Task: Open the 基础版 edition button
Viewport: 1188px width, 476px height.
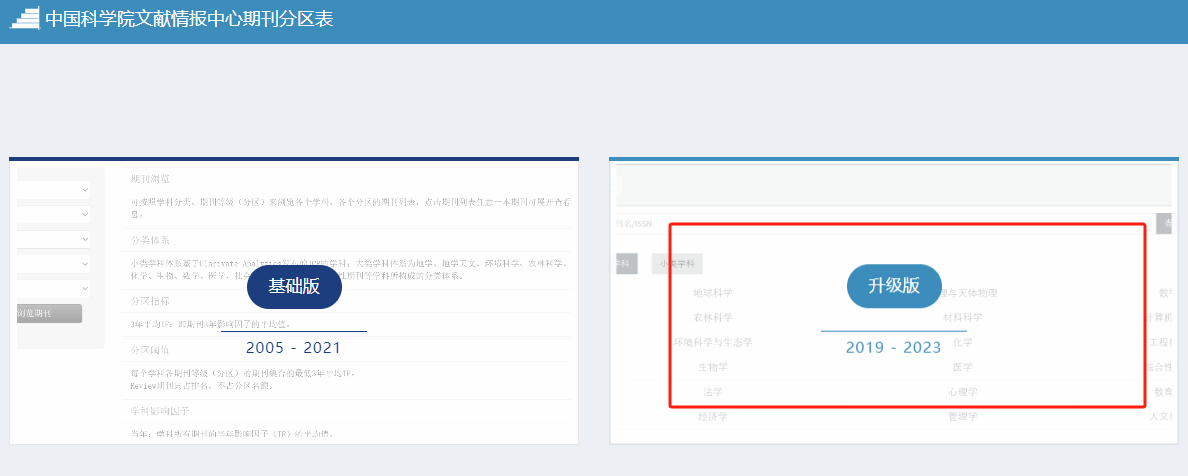Action: point(294,286)
